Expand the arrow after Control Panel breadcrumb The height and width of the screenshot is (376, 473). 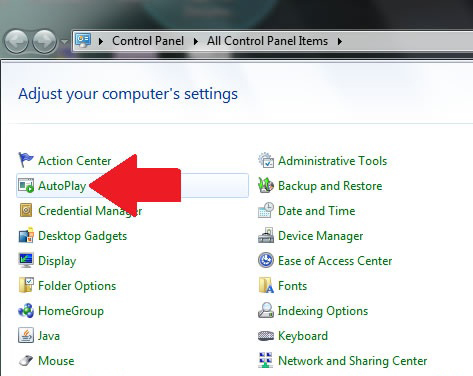tap(196, 41)
